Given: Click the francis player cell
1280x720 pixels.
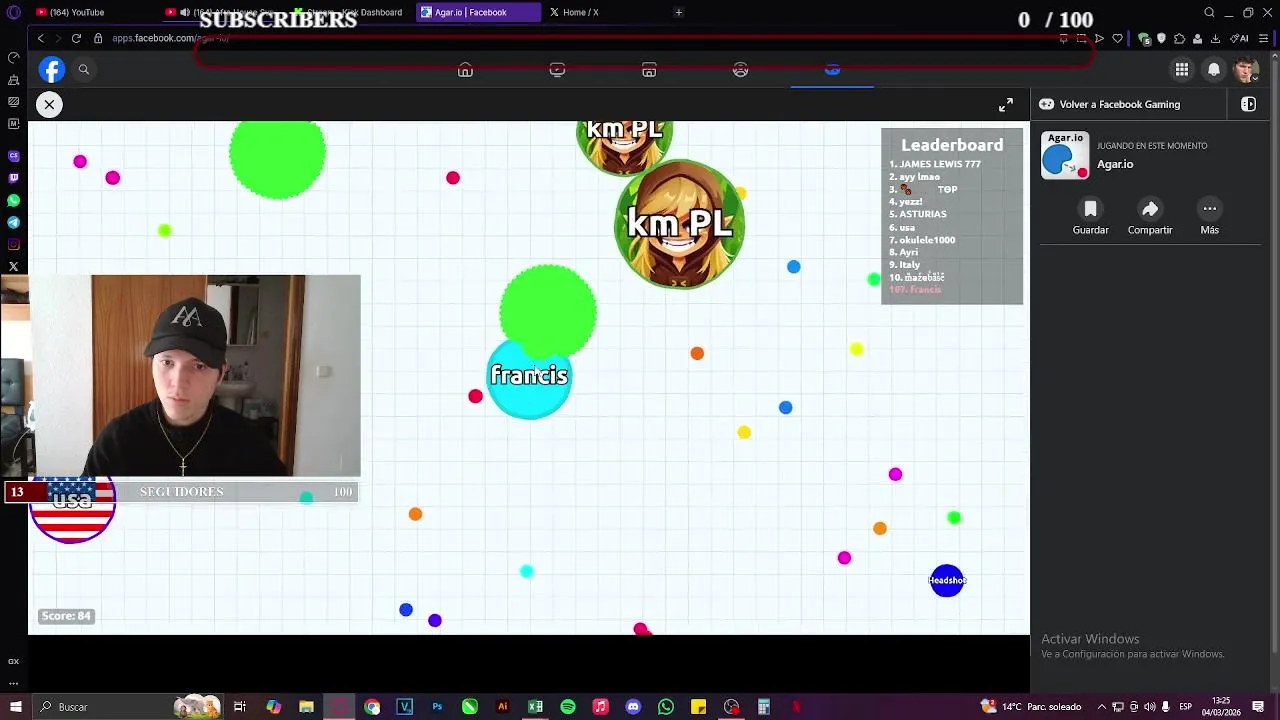Looking at the screenshot, I should click(529, 376).
